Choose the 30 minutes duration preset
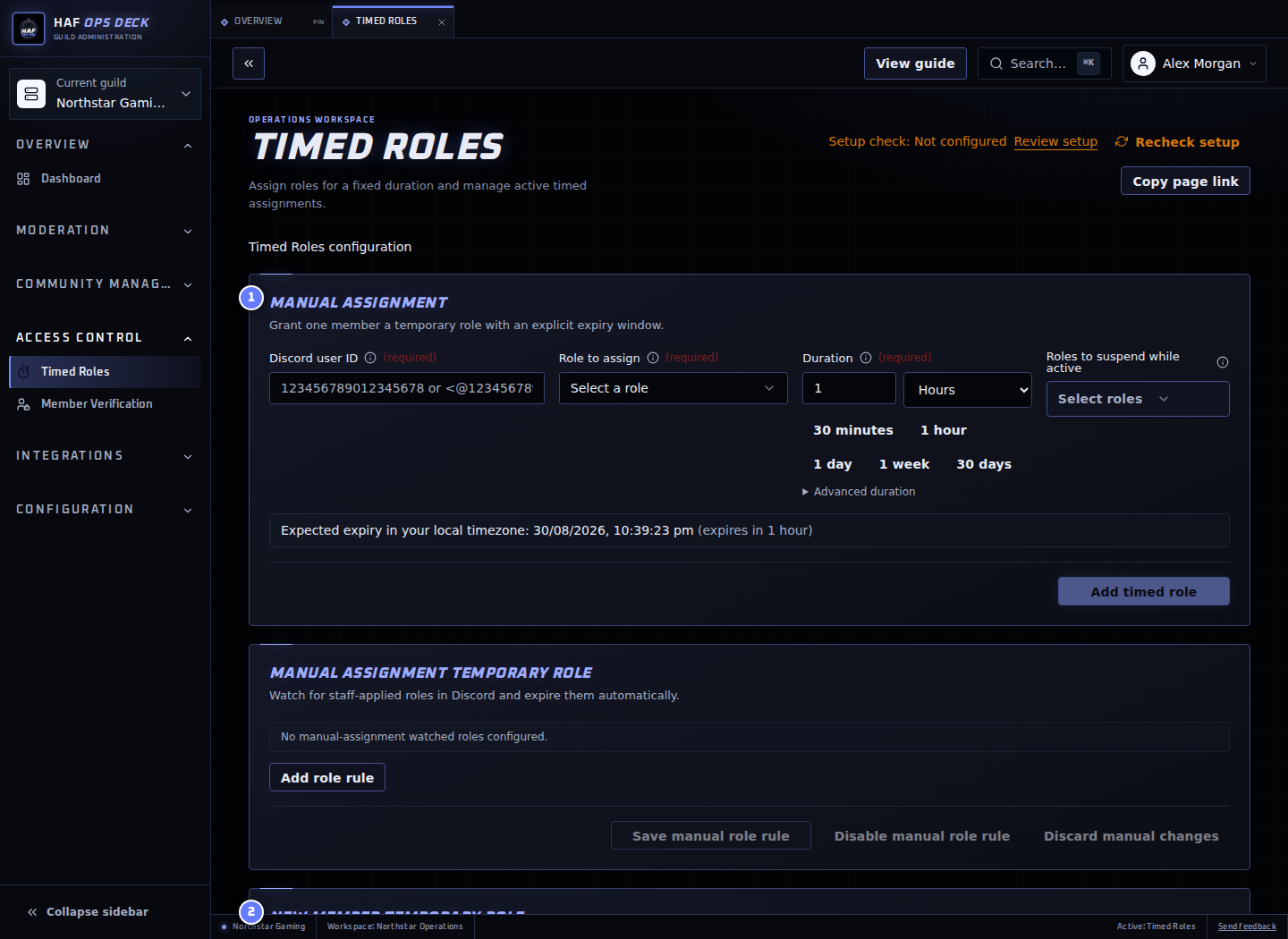The height and width of the screenshot is (939, 1288). point(853,430)
